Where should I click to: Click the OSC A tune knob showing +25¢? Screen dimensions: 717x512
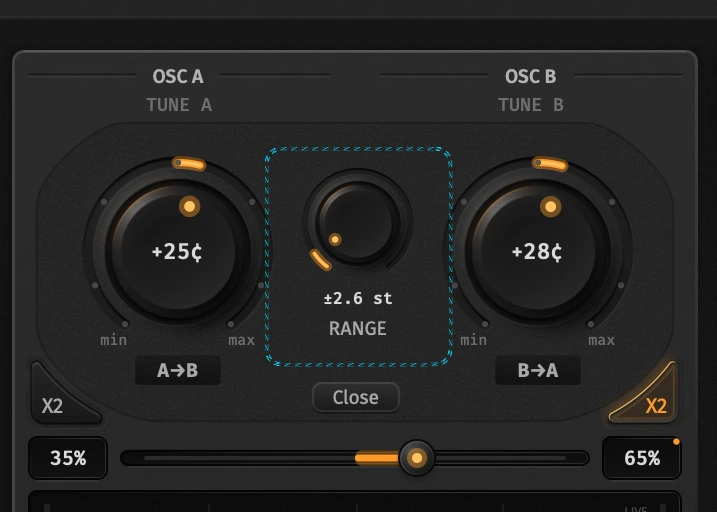pos(177,249)
